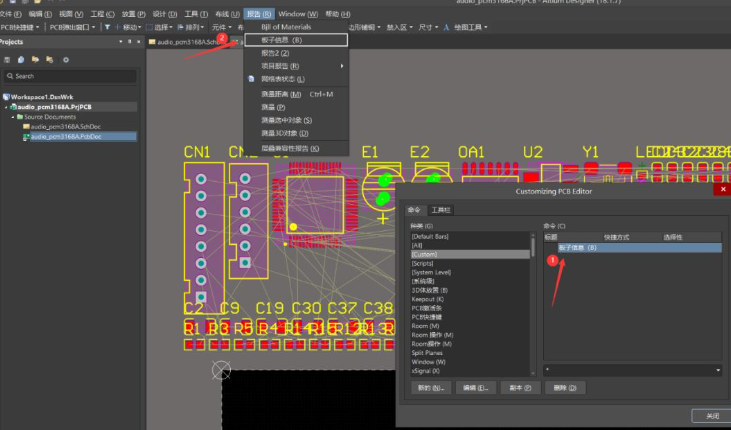Viewport: 731px width, 430px height.
Task: Switch to 命令 tab in Customizing dialog
Action: click(x=414, y=210)
